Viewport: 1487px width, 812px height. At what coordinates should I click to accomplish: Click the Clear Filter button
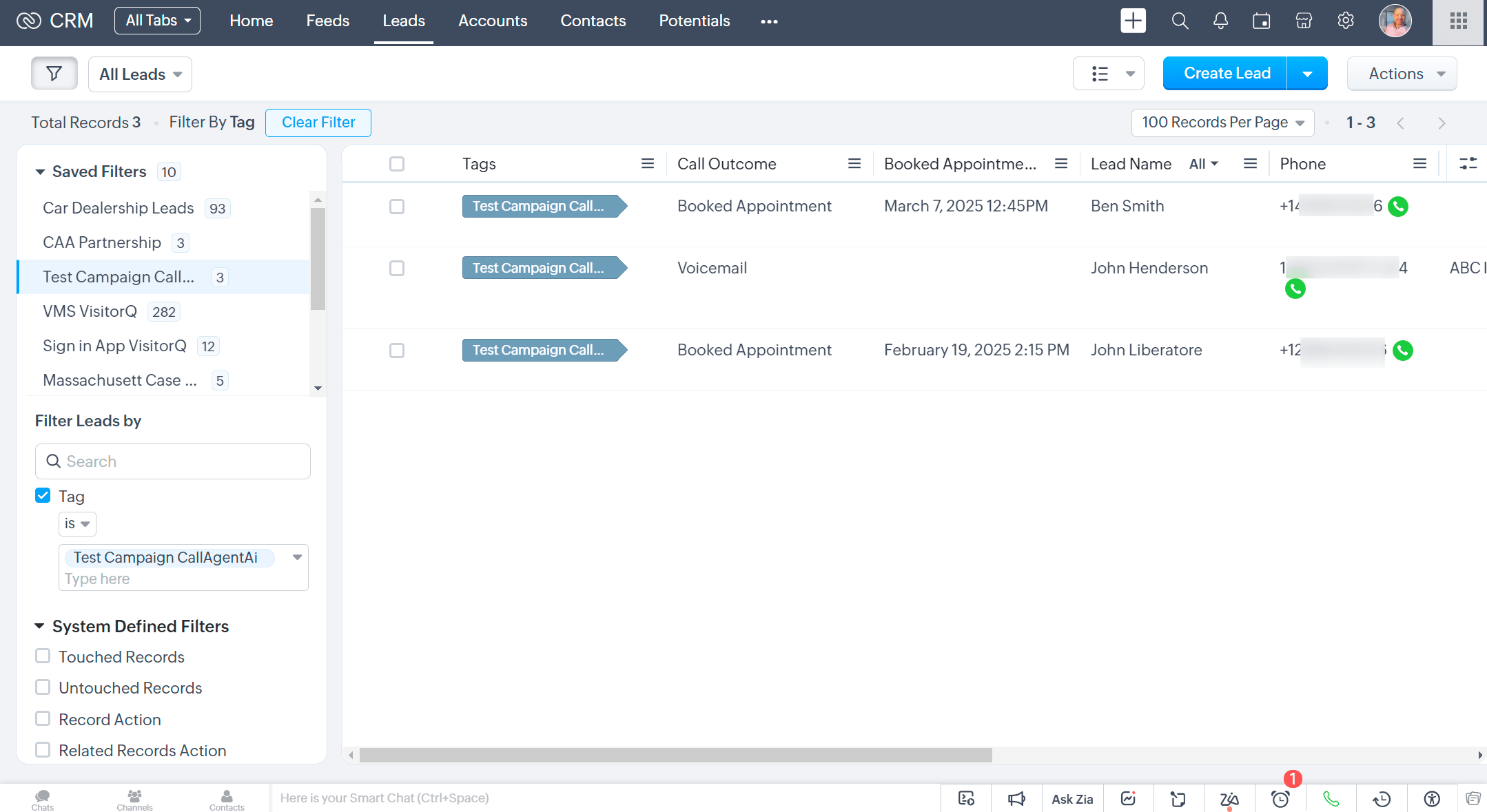(x=318, y=123)
